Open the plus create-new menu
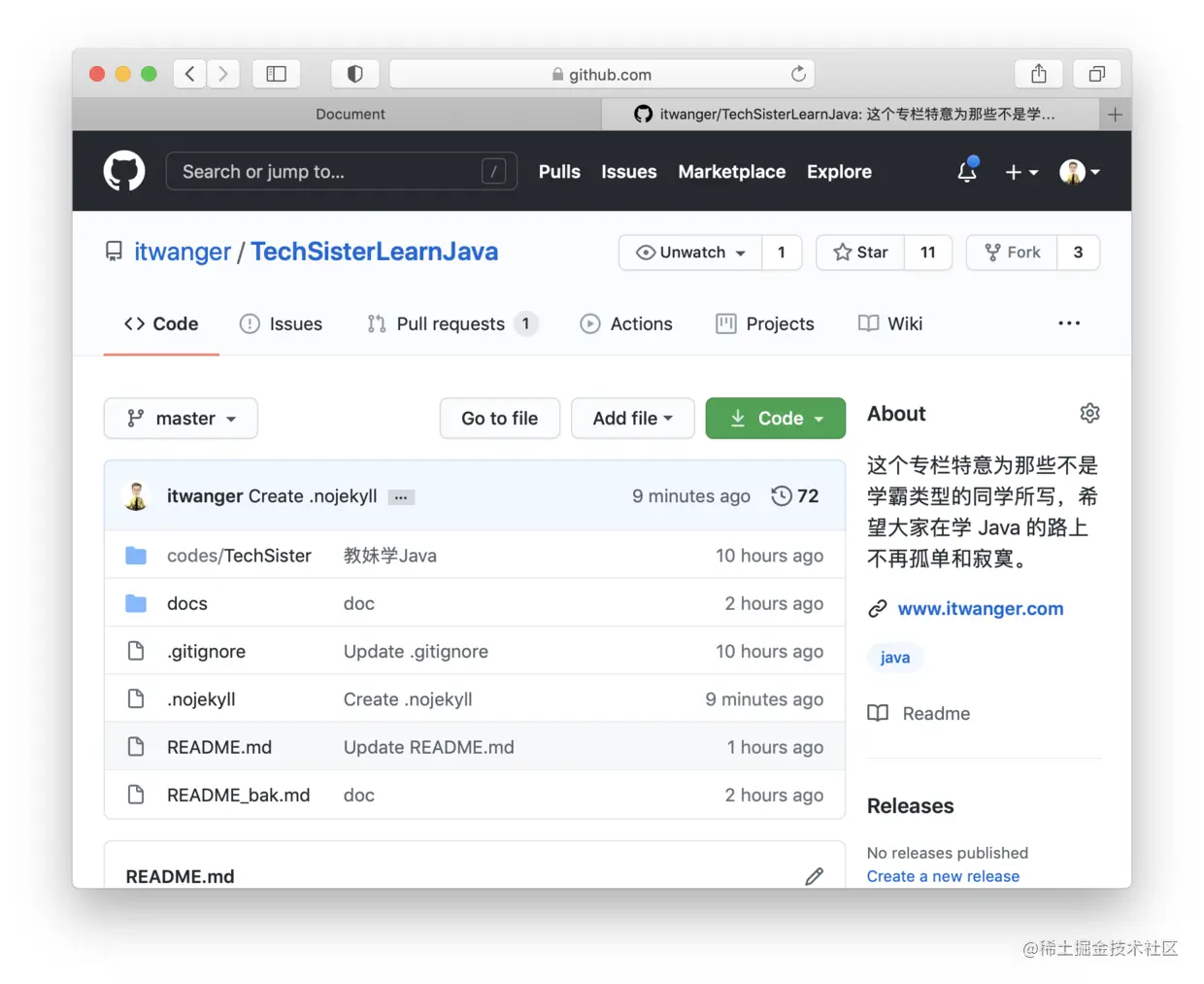Image resolution: width=1204 pixels, height=984 pixels. pos(1021,172)
